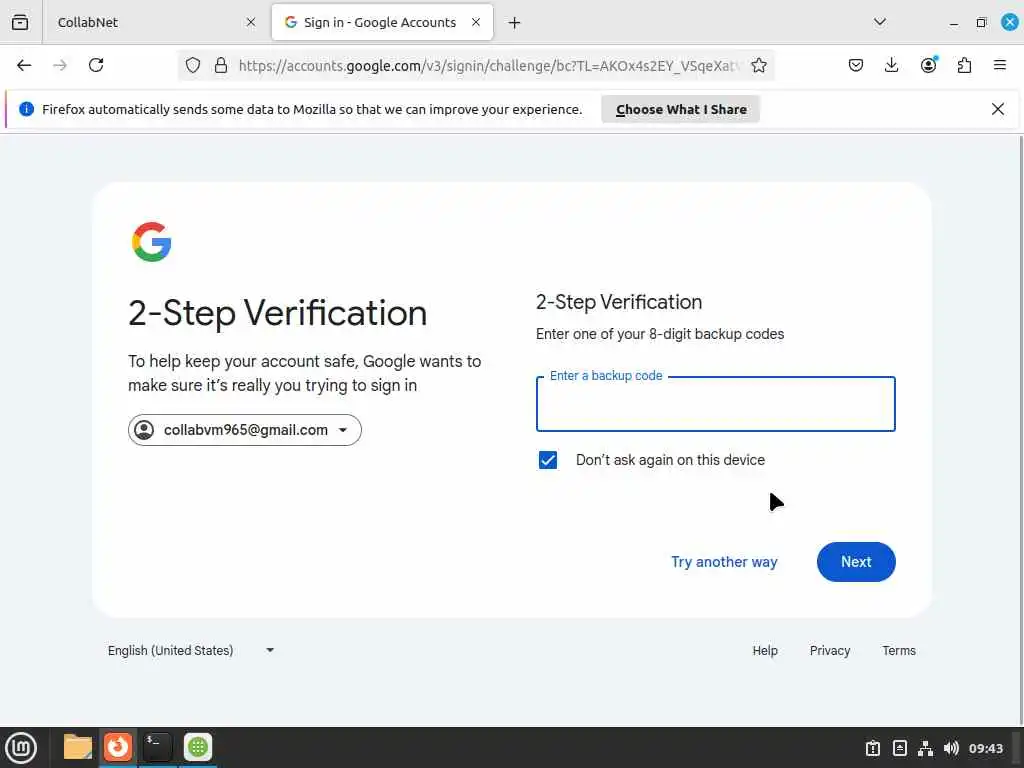
Task: Click the network icon in the system tray
Action: click(x=925, y=748)
